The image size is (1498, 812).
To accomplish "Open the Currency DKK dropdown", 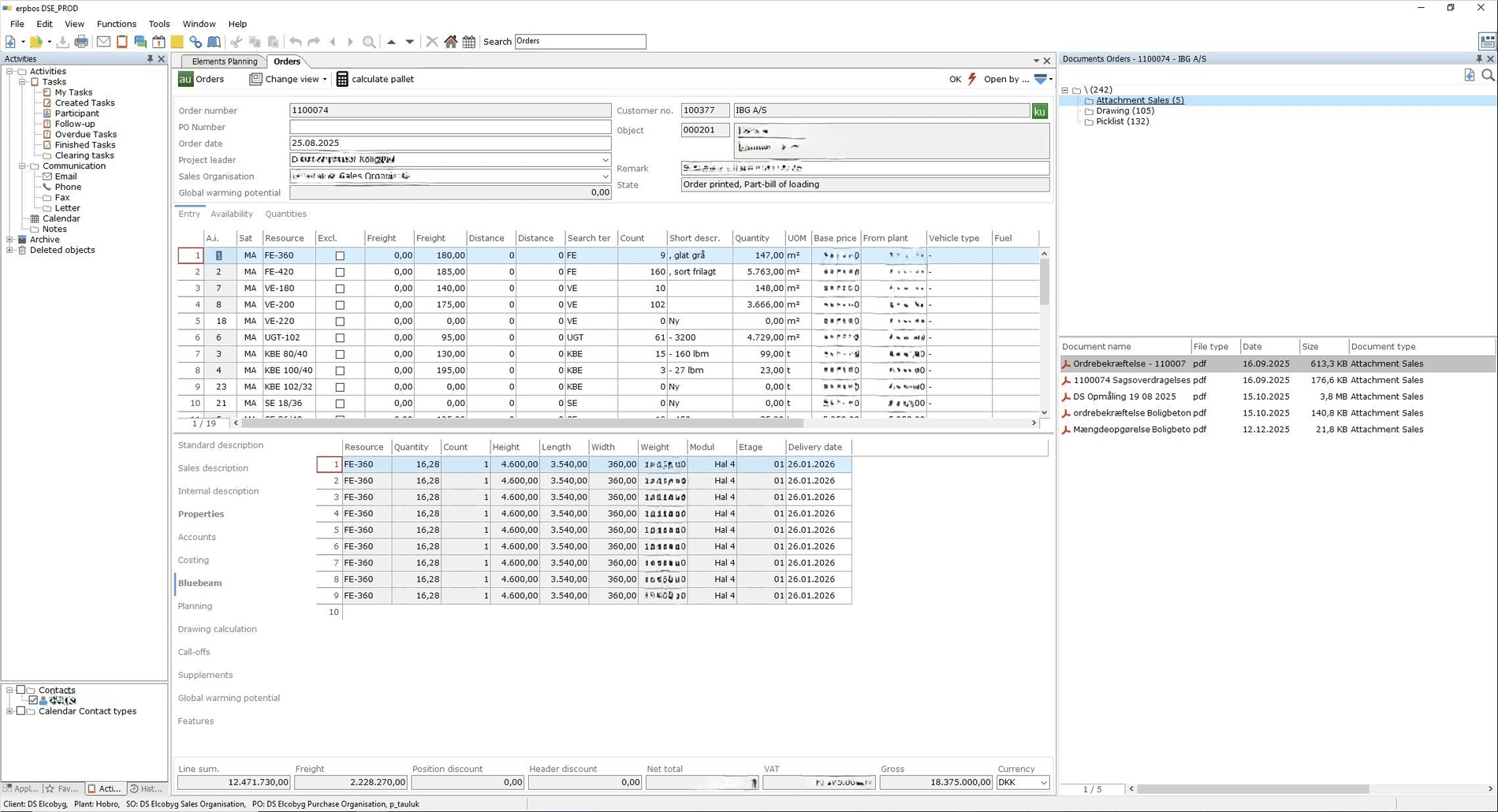I will pos(1043,783).
